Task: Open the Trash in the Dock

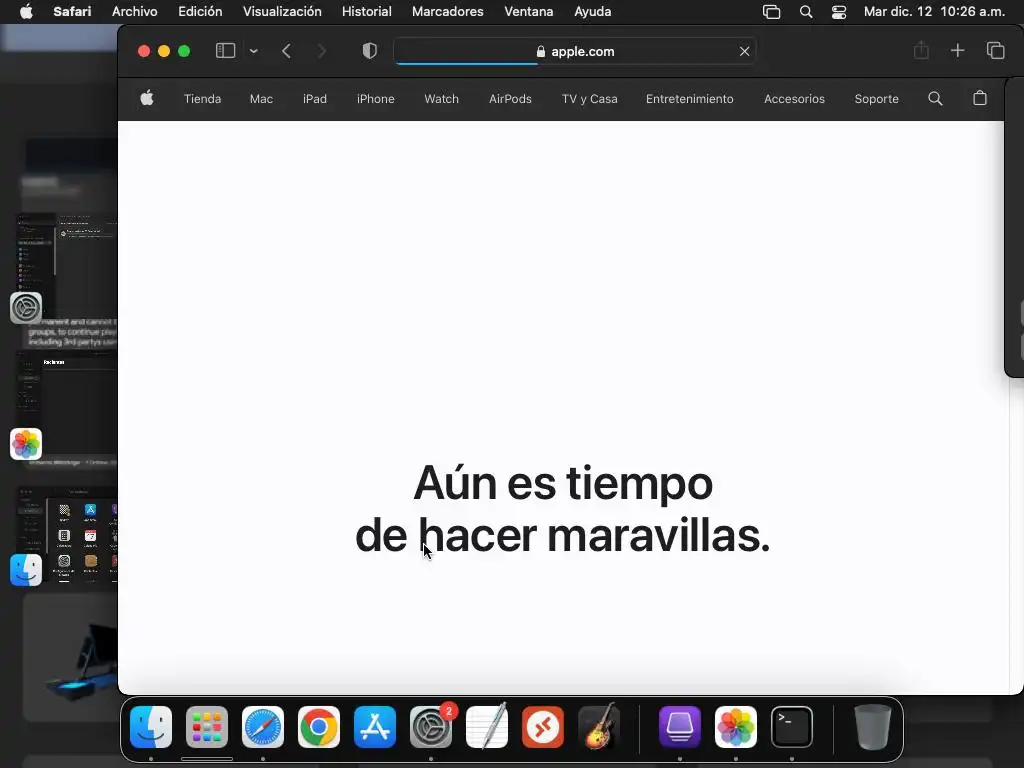Action: click(x=872, y=727)
